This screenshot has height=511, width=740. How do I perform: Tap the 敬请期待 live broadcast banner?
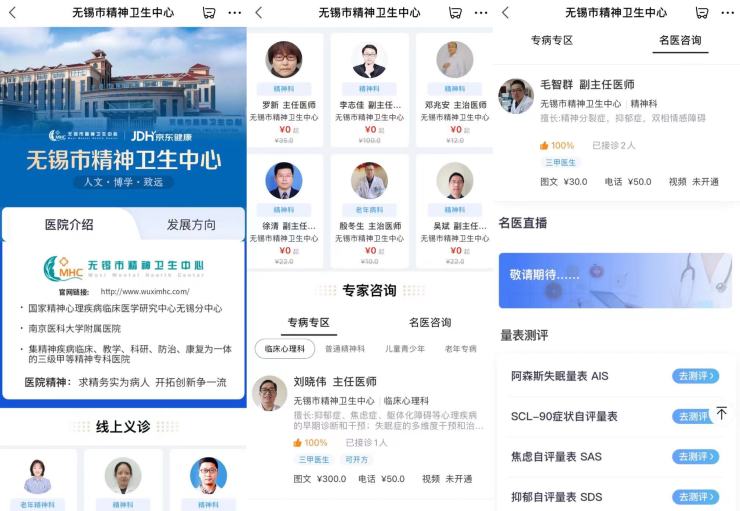pyautogui.click(x=615, y=280)
